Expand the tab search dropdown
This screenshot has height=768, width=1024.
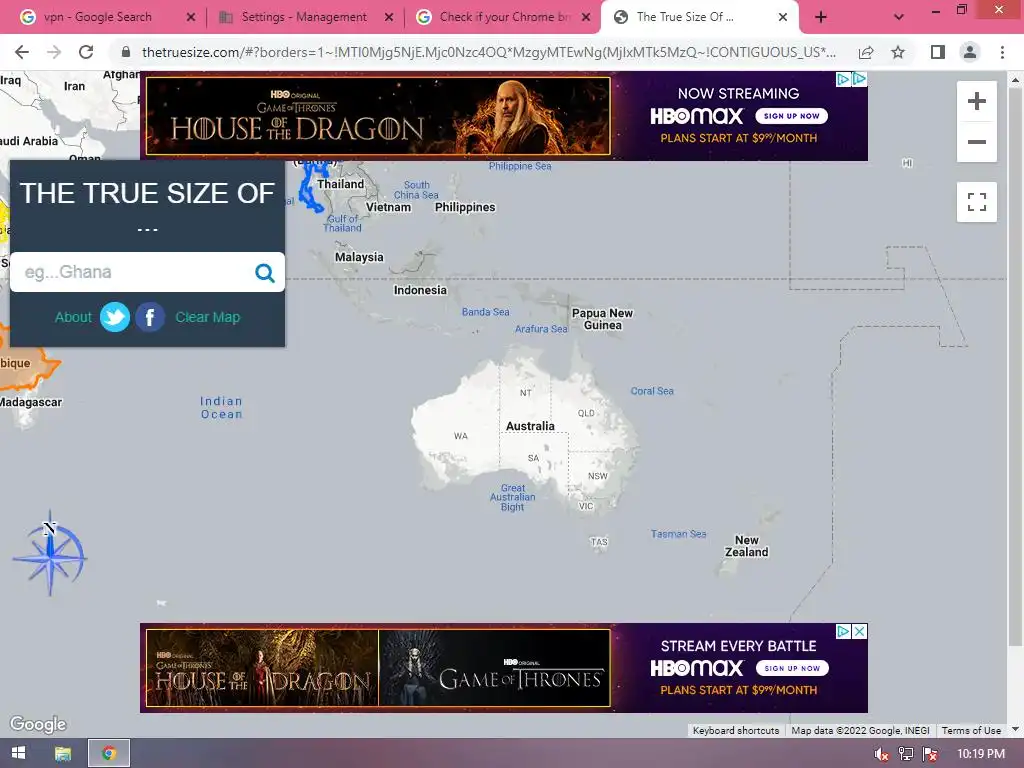coord(899,18)
